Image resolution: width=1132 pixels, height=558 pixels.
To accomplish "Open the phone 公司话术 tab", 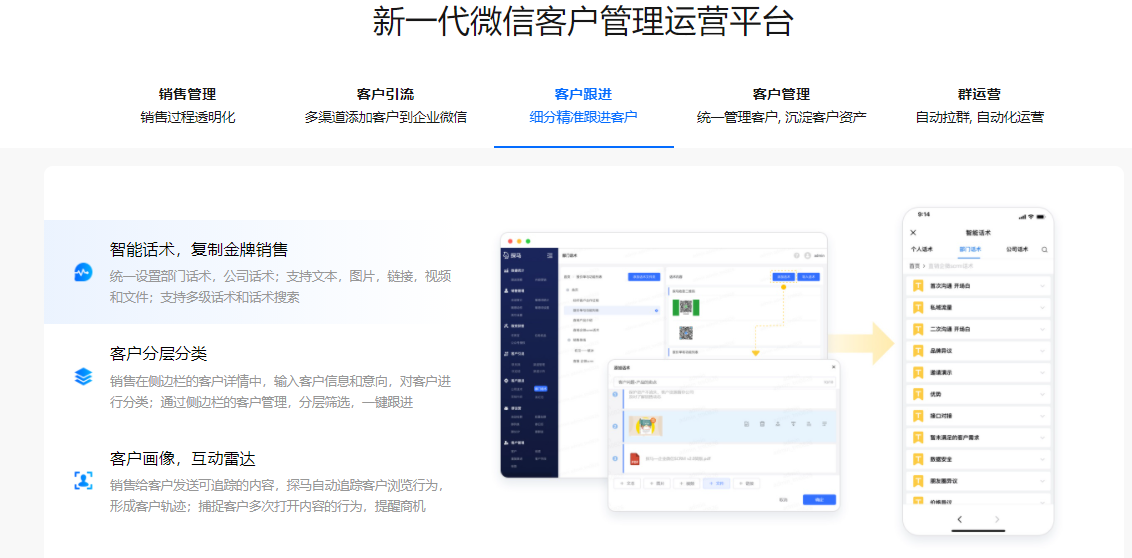I will point(1018,250).
